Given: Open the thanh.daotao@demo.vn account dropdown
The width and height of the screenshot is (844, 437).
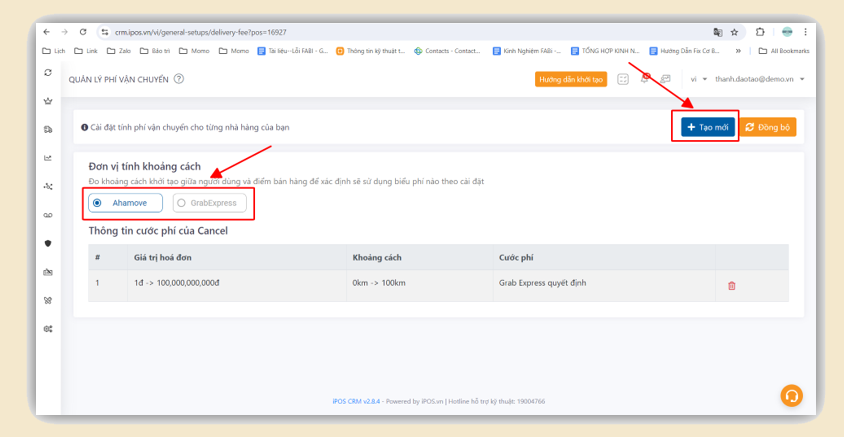Looking at the screenshot, I should [x=760, y=79].
